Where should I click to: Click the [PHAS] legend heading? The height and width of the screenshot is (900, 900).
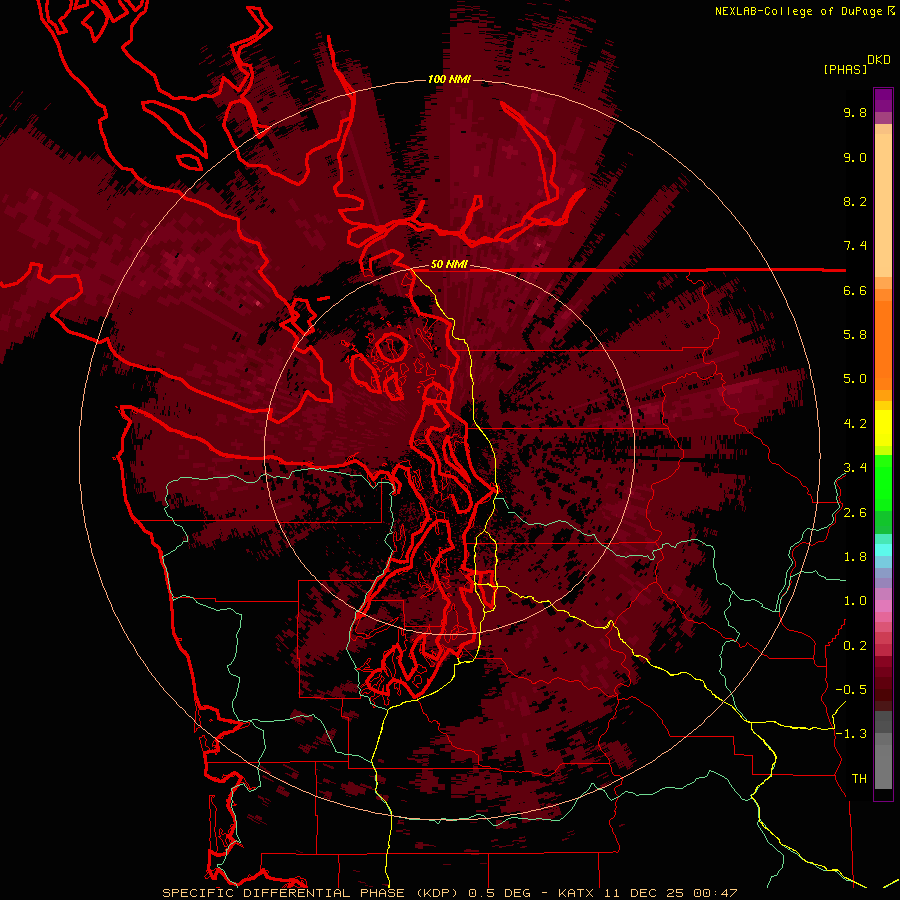(845, 69)
